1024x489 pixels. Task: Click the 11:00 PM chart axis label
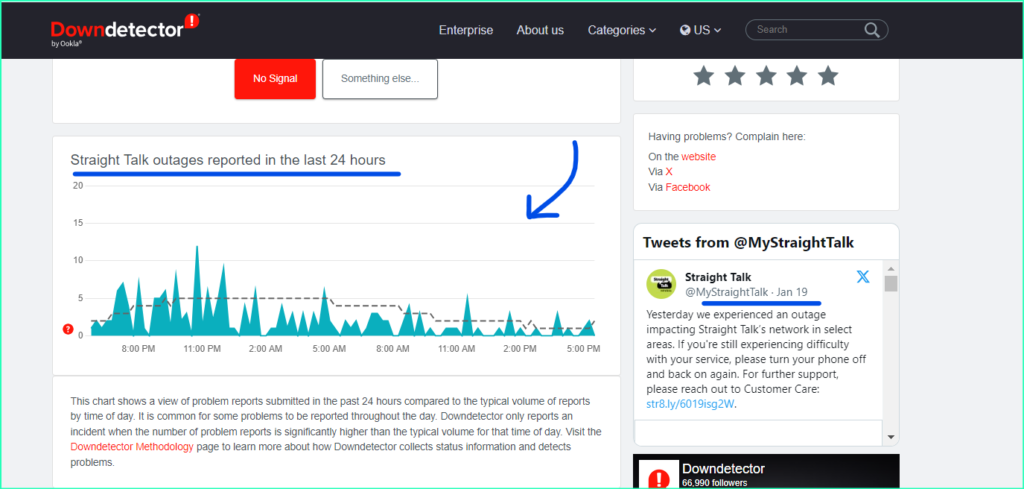click(202, 349)
